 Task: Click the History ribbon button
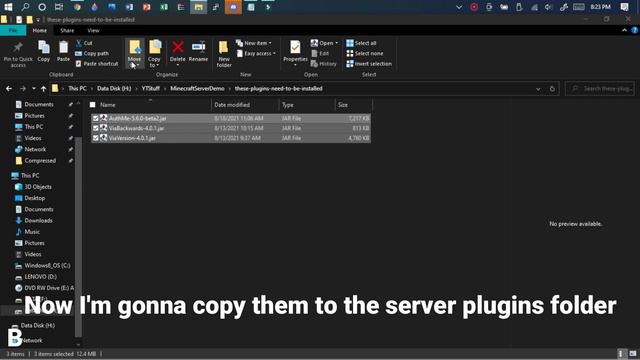point(323,64)
